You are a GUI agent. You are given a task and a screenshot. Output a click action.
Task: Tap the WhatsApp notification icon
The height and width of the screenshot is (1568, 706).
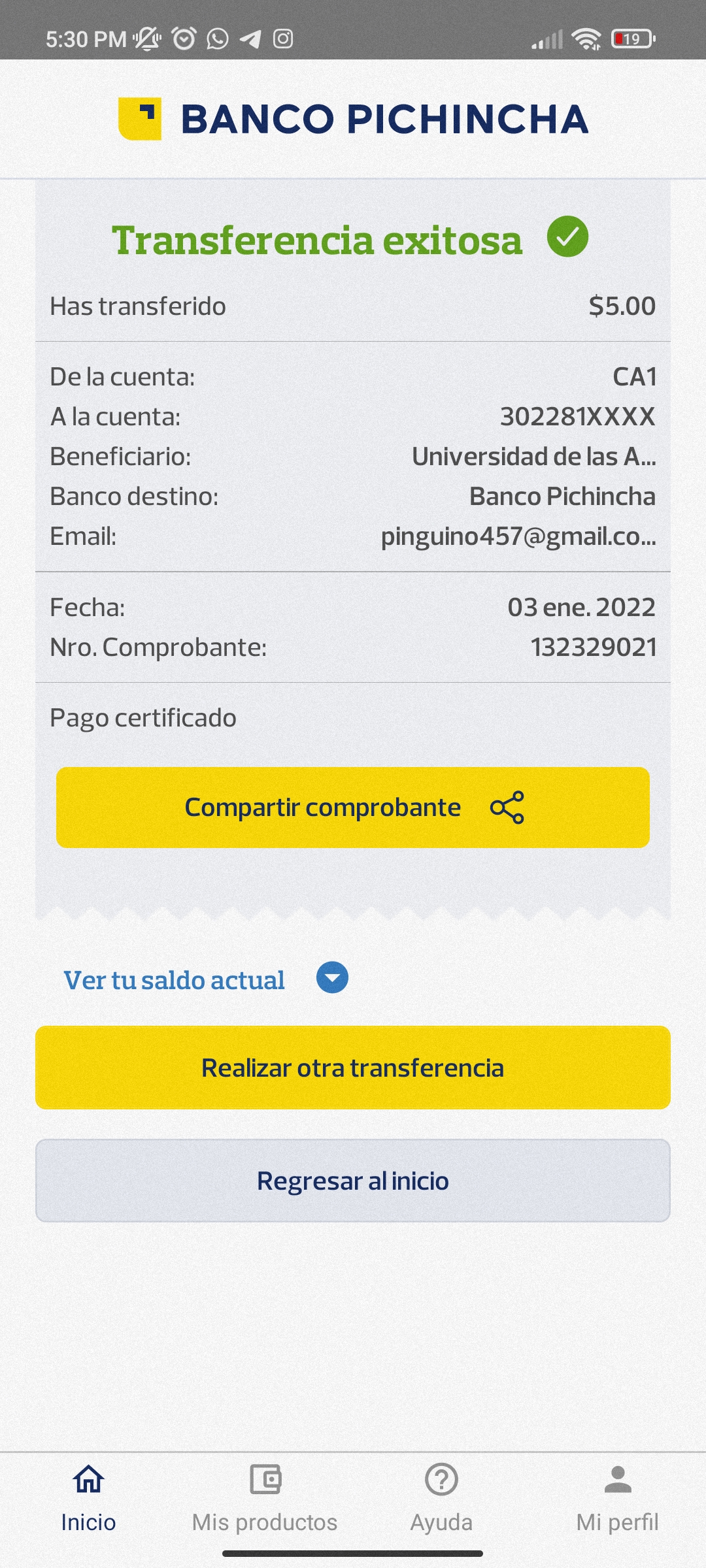218,39
